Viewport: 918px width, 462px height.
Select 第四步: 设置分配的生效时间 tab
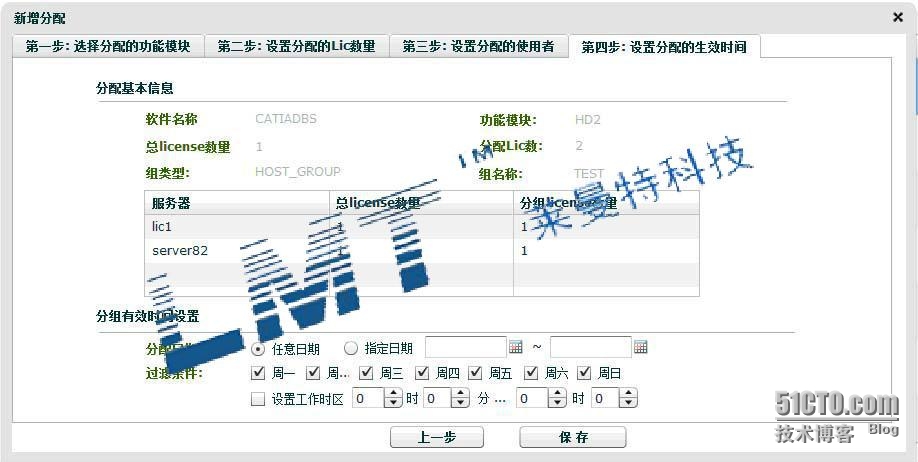coord(664,47)
